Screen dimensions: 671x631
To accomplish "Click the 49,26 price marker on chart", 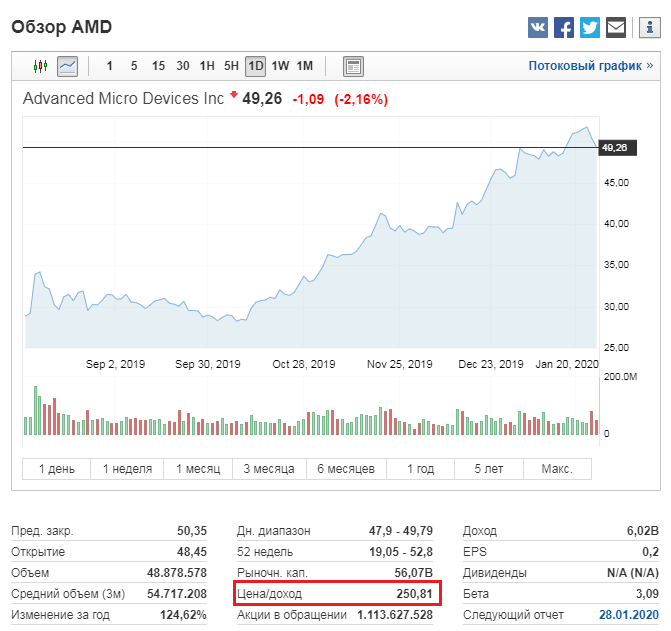I will coord(617,148).
